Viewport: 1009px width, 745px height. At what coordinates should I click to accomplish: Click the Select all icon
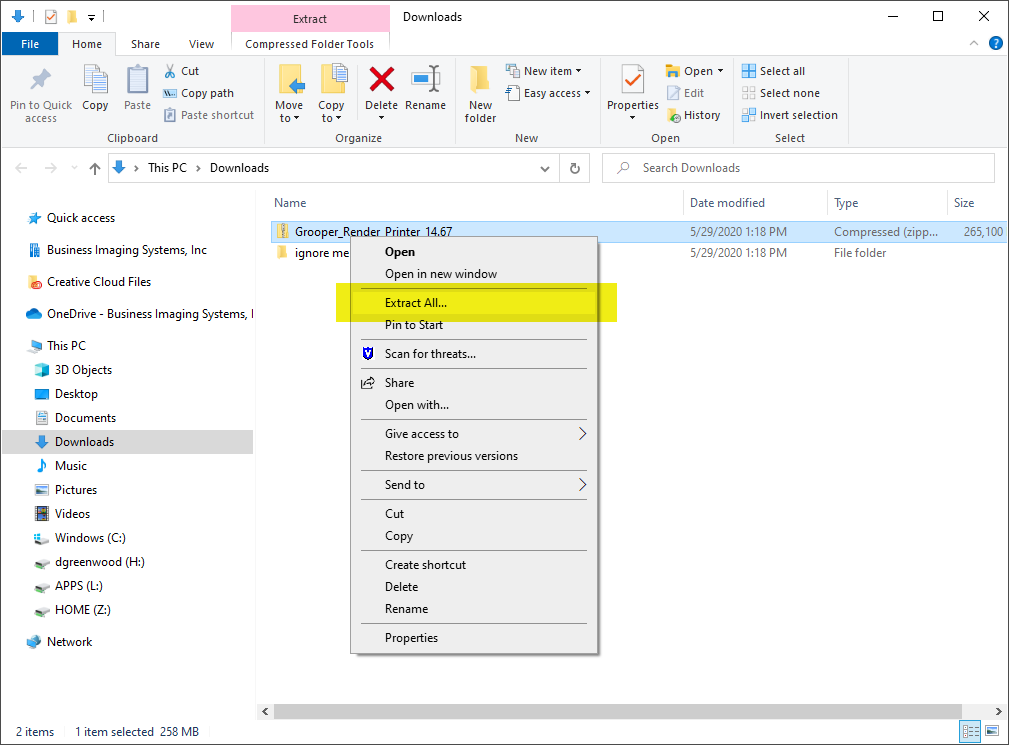point(748,71)
